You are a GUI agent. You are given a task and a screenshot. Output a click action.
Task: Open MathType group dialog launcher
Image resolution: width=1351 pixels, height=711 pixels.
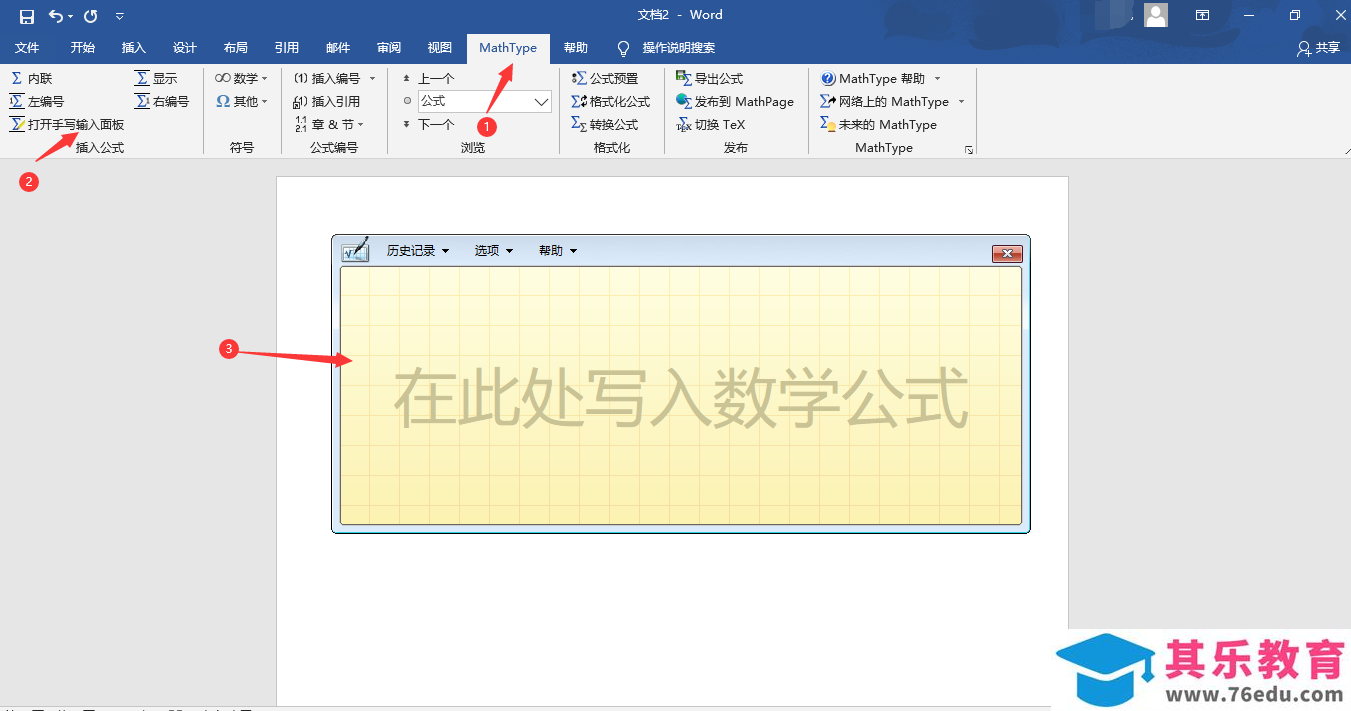(x=968, y=149)
